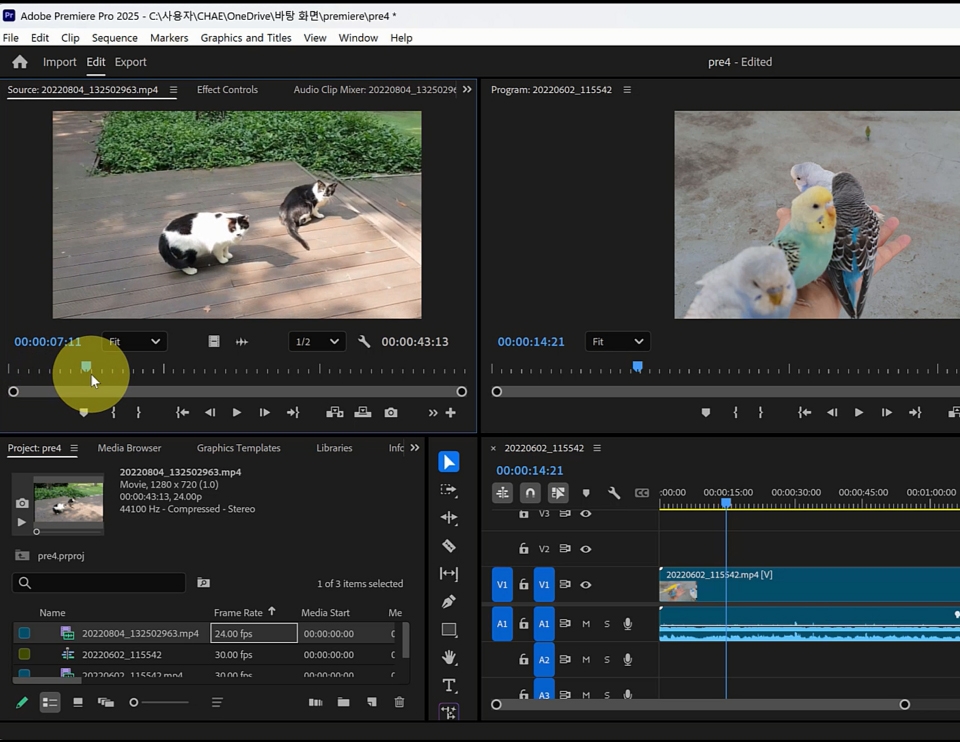The width and height of the screenshot is (960, 742).
Task: Switch to Media Browser tab
Action: [129, 448]
